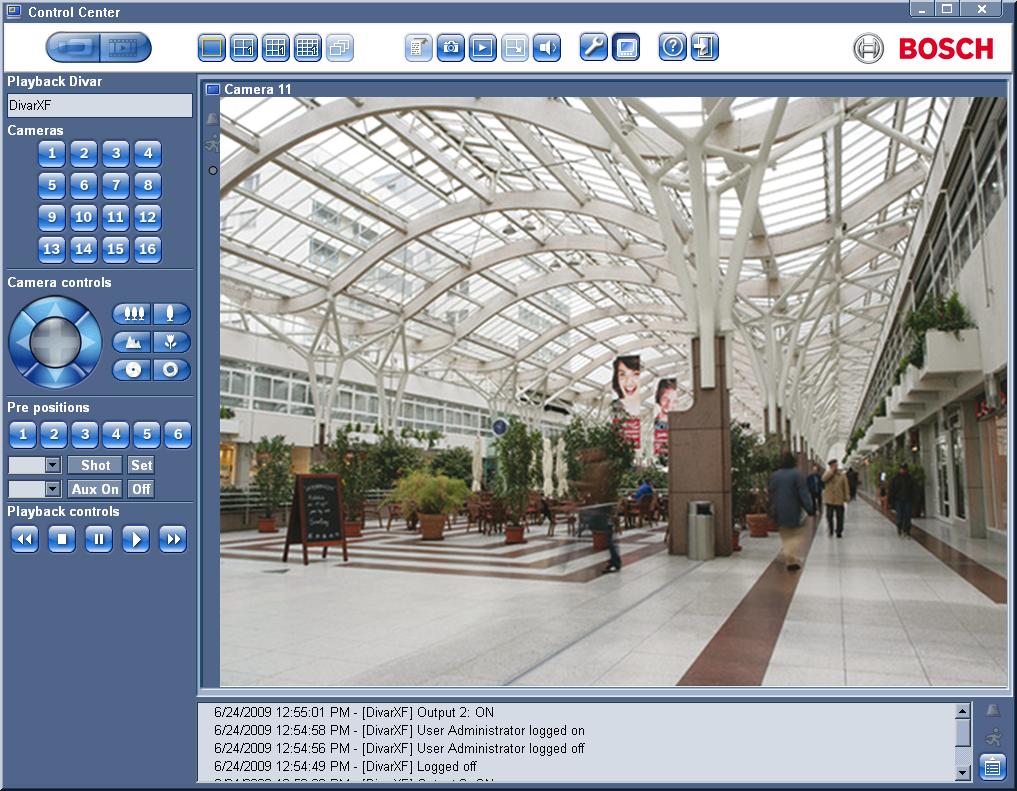Open the text/logbook overlay icon
Image resolution: width=1017 pixels, height=791 pixels.
(418, 47)
